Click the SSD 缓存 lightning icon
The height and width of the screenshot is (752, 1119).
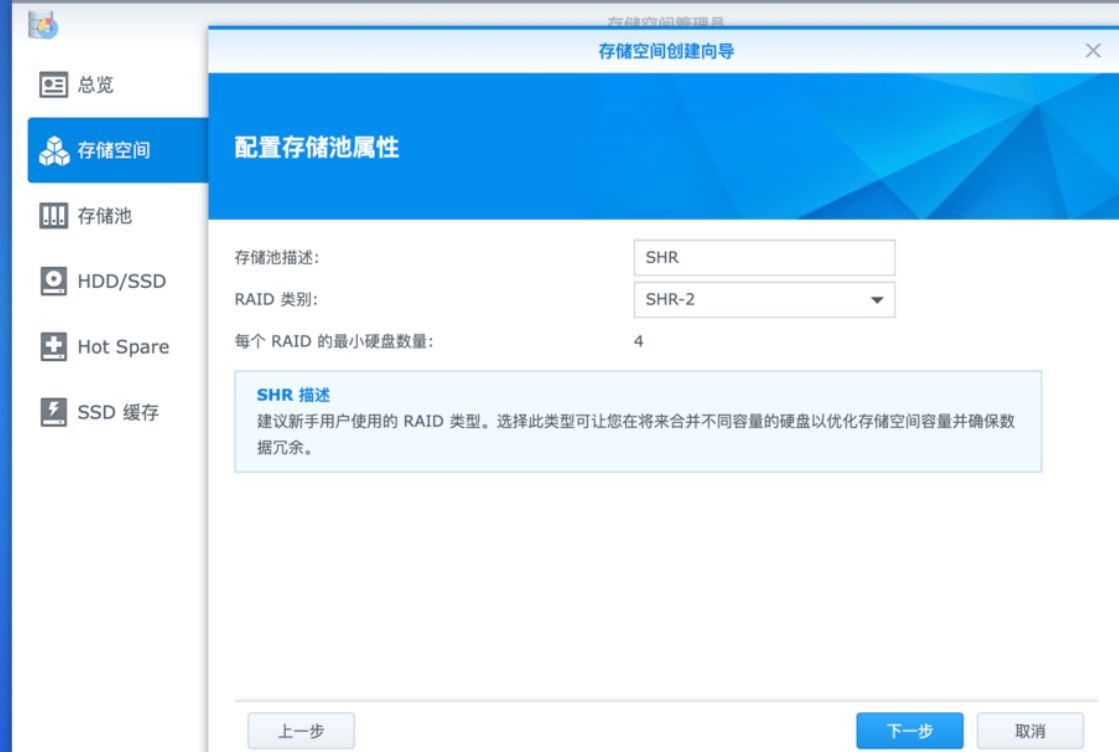click(x=54, y=412)
